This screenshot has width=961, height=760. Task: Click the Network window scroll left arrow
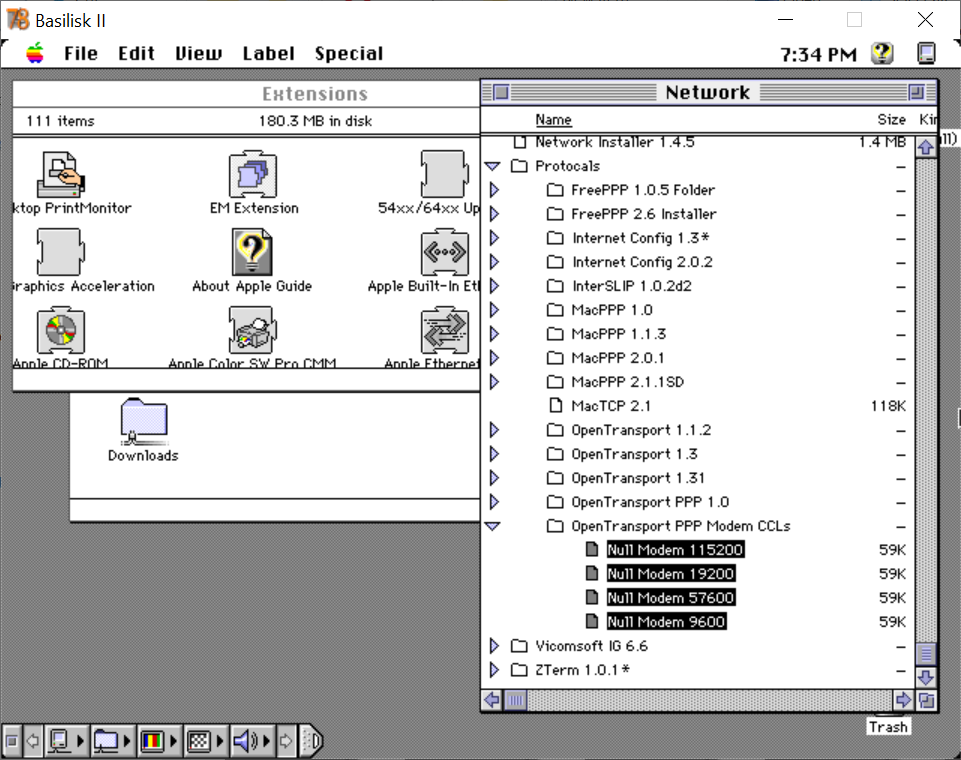pyautogui.click(x=492, y=700)
